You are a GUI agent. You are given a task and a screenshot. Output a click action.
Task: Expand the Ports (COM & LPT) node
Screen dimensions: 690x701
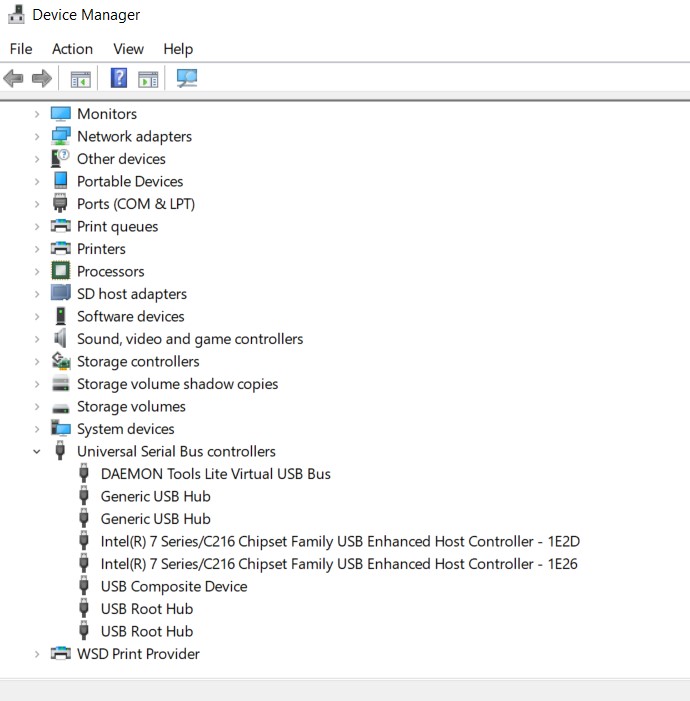pyautogui.click(x=37, y=204)
